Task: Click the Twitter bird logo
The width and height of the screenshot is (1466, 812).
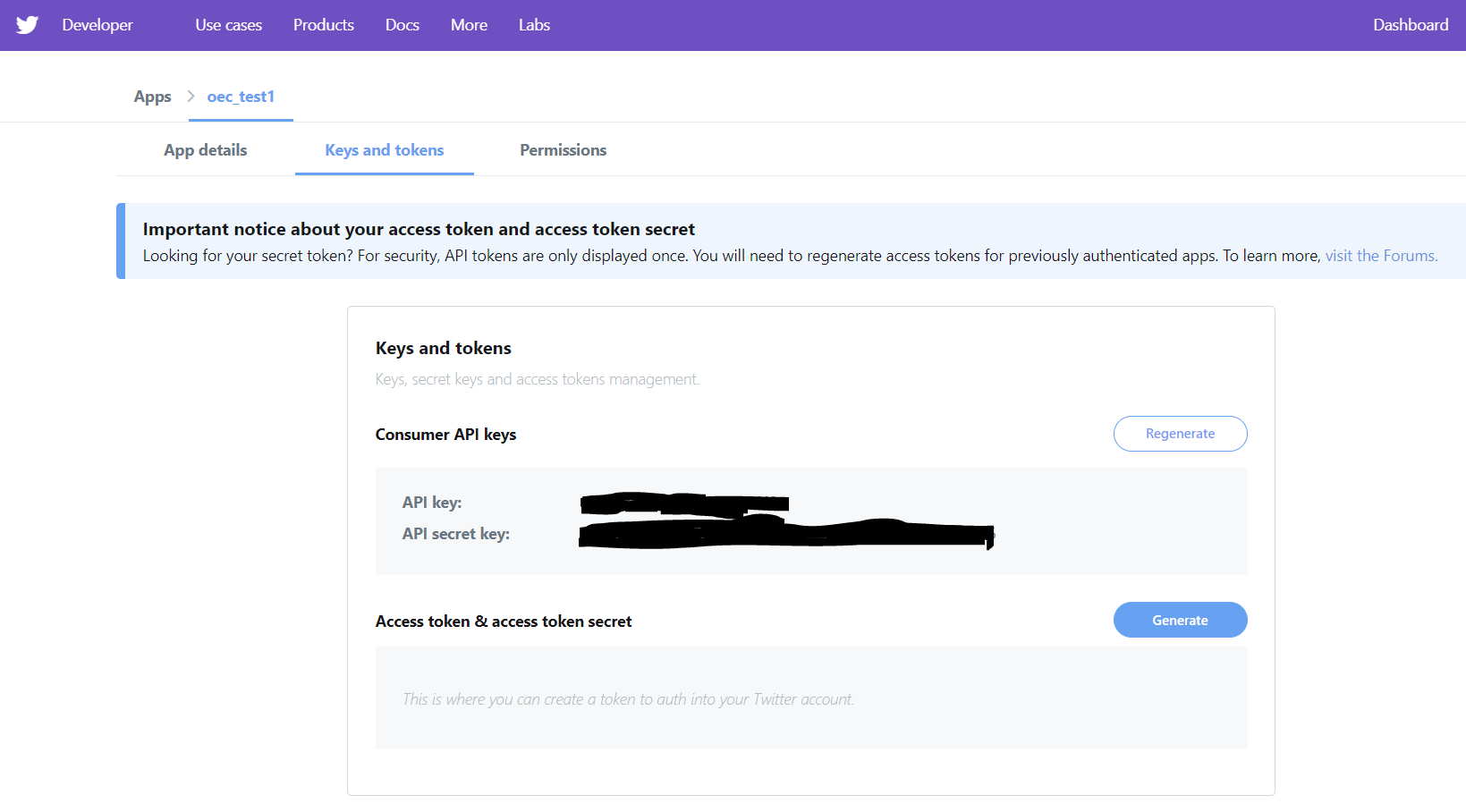Action: (x=28, y=25)
